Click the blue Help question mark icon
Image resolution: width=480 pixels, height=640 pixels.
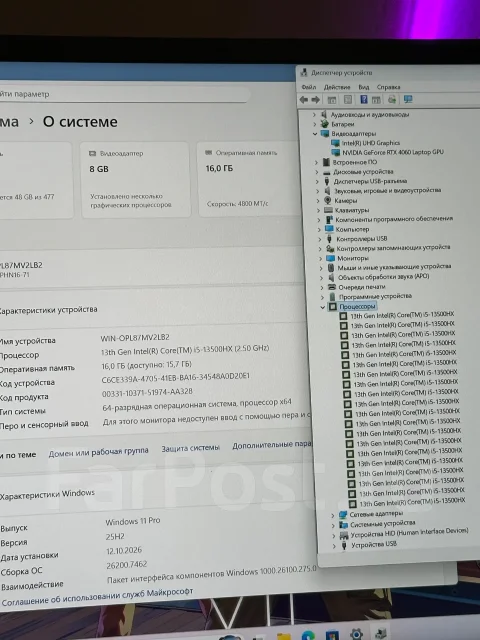363,99
